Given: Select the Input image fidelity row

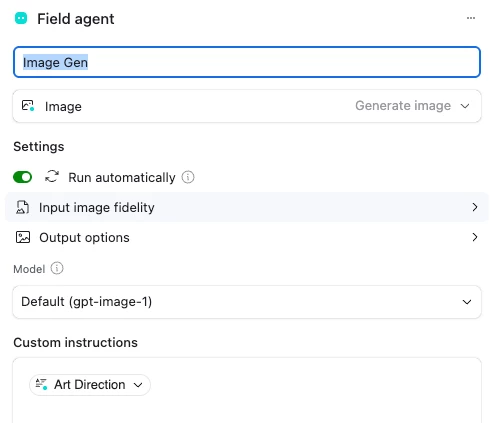Looking at the screenshot, I should (247, 207).
